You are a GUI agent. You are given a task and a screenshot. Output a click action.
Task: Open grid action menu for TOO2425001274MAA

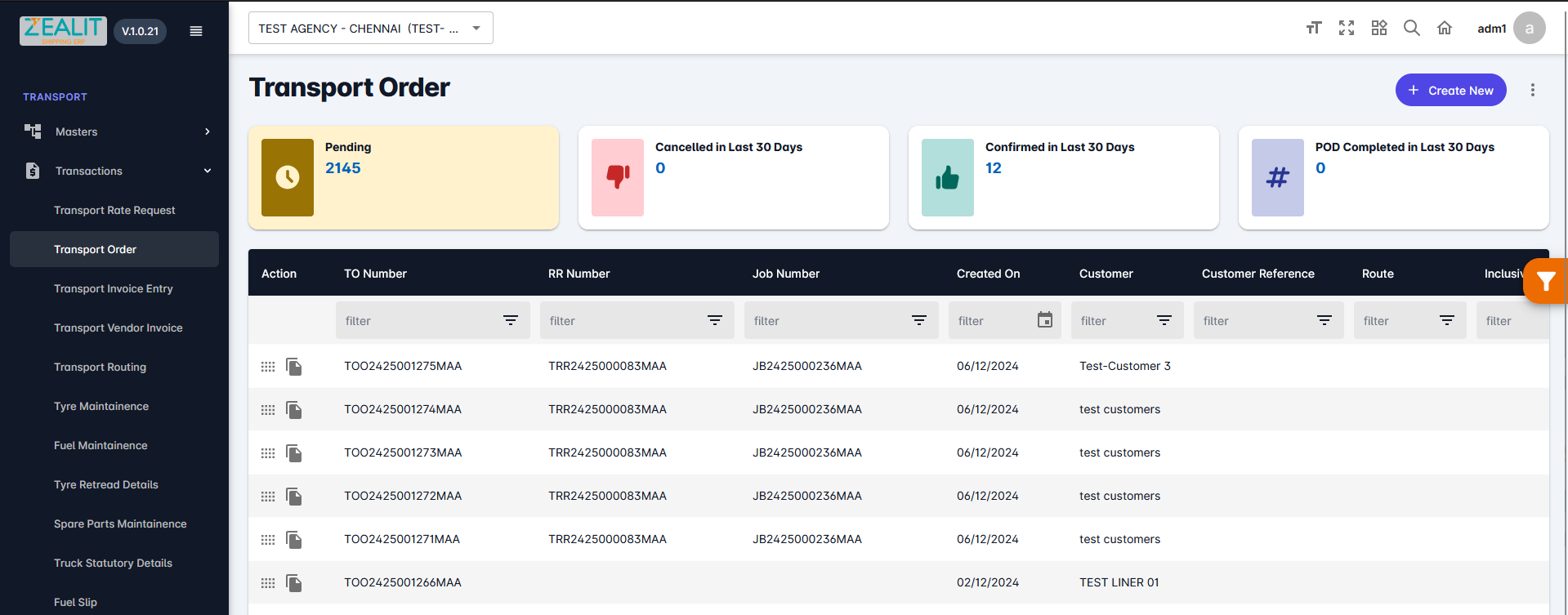pos(268,410)
